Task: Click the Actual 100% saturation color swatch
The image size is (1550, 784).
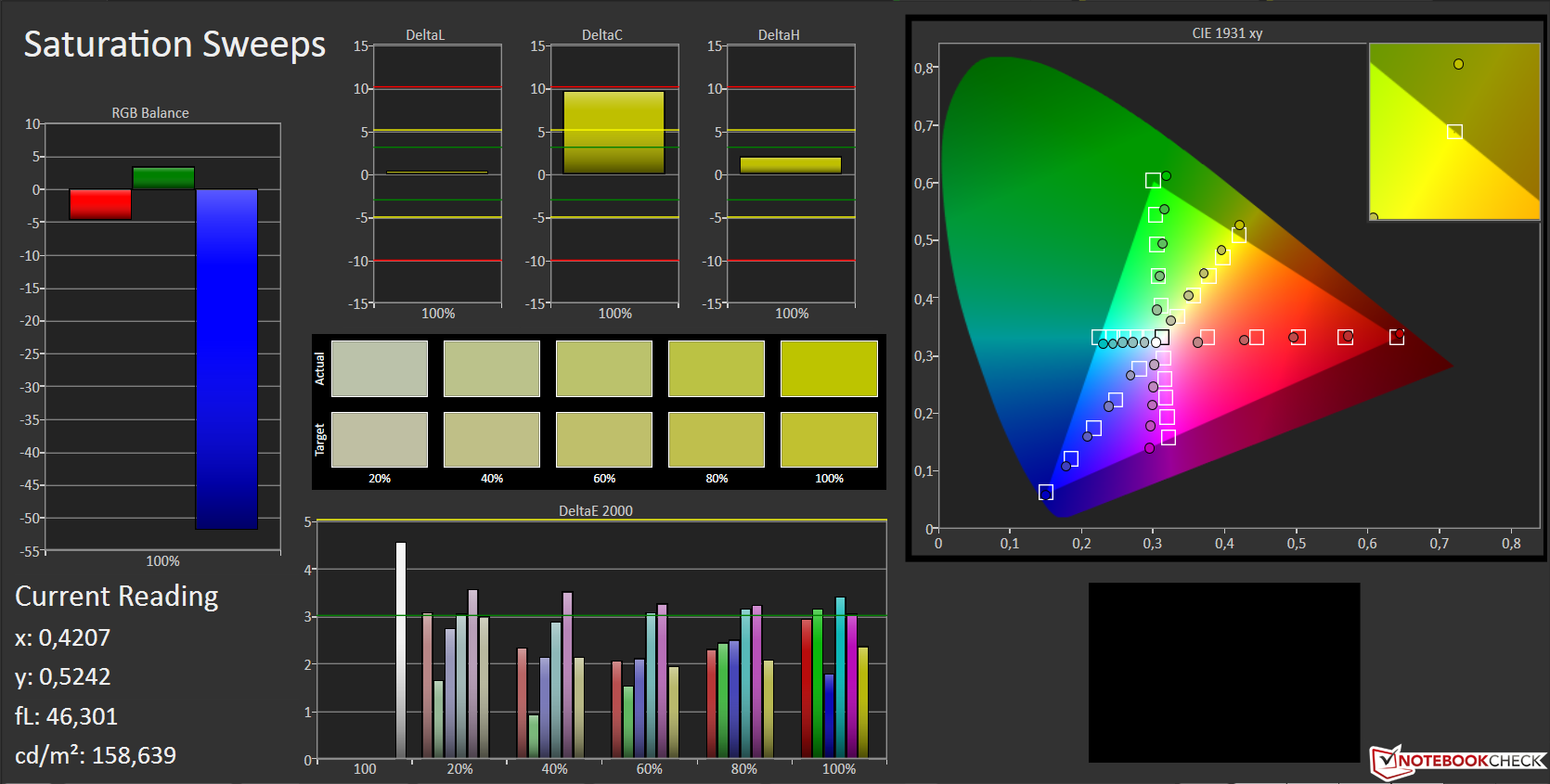Action: (829, 368)
